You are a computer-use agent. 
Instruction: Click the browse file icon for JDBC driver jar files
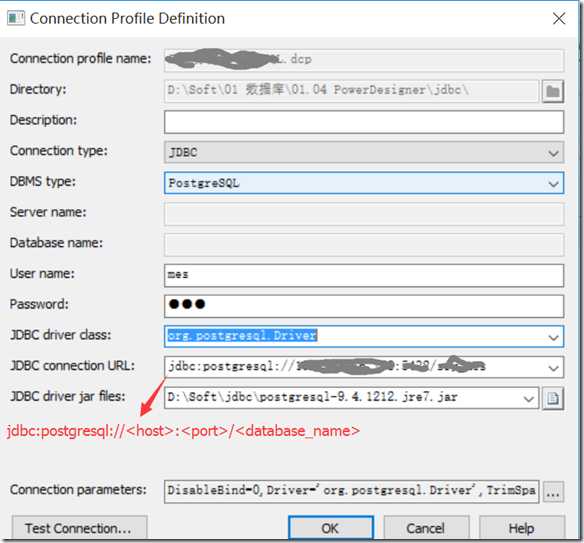[553, 398]
